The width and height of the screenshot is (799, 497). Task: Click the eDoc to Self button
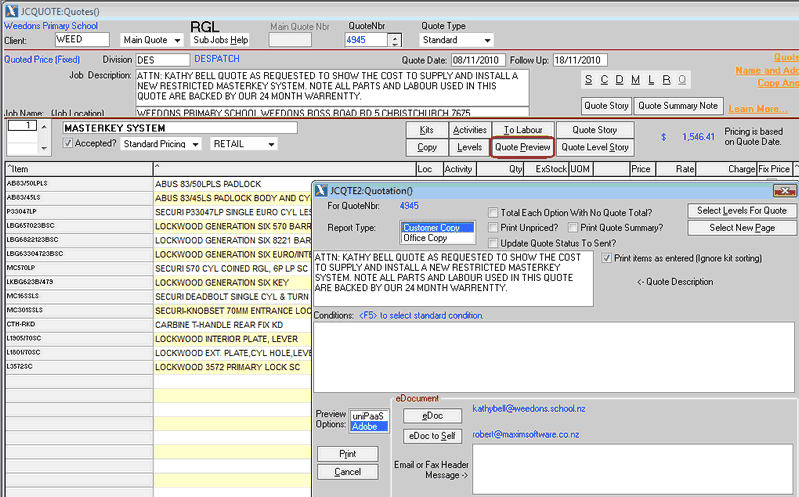[x=432, y=436]
